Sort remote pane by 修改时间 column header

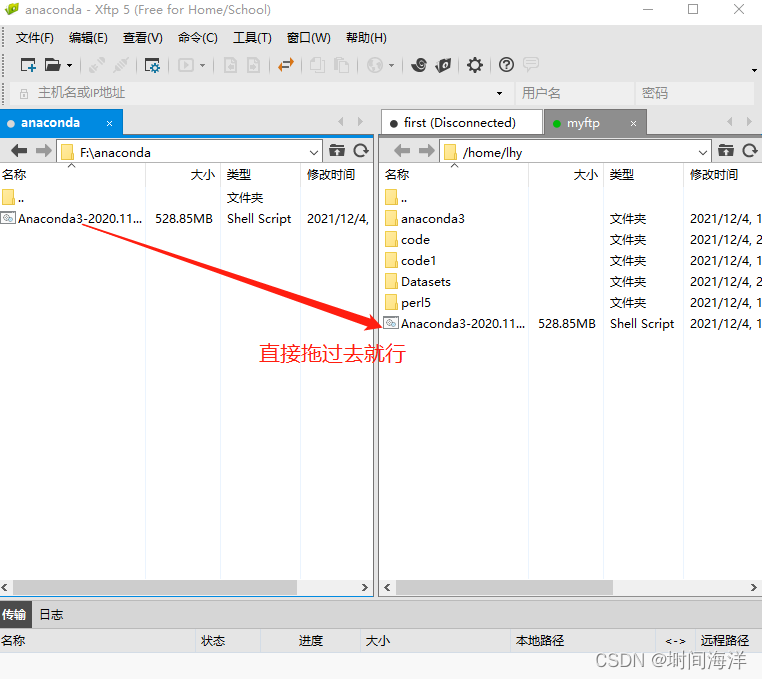(x=723, y=174)
